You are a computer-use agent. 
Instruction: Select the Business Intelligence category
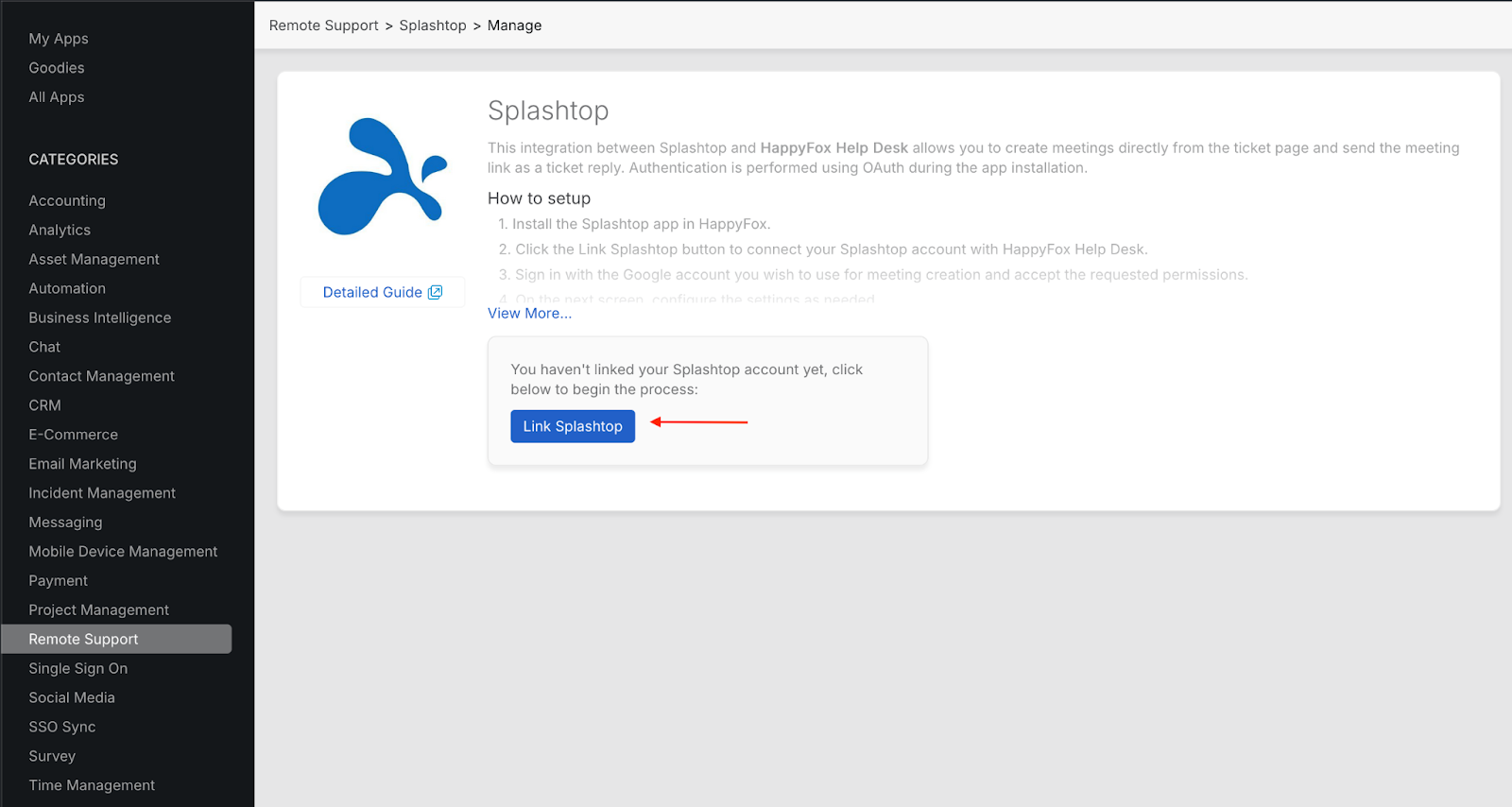point(100,318)
